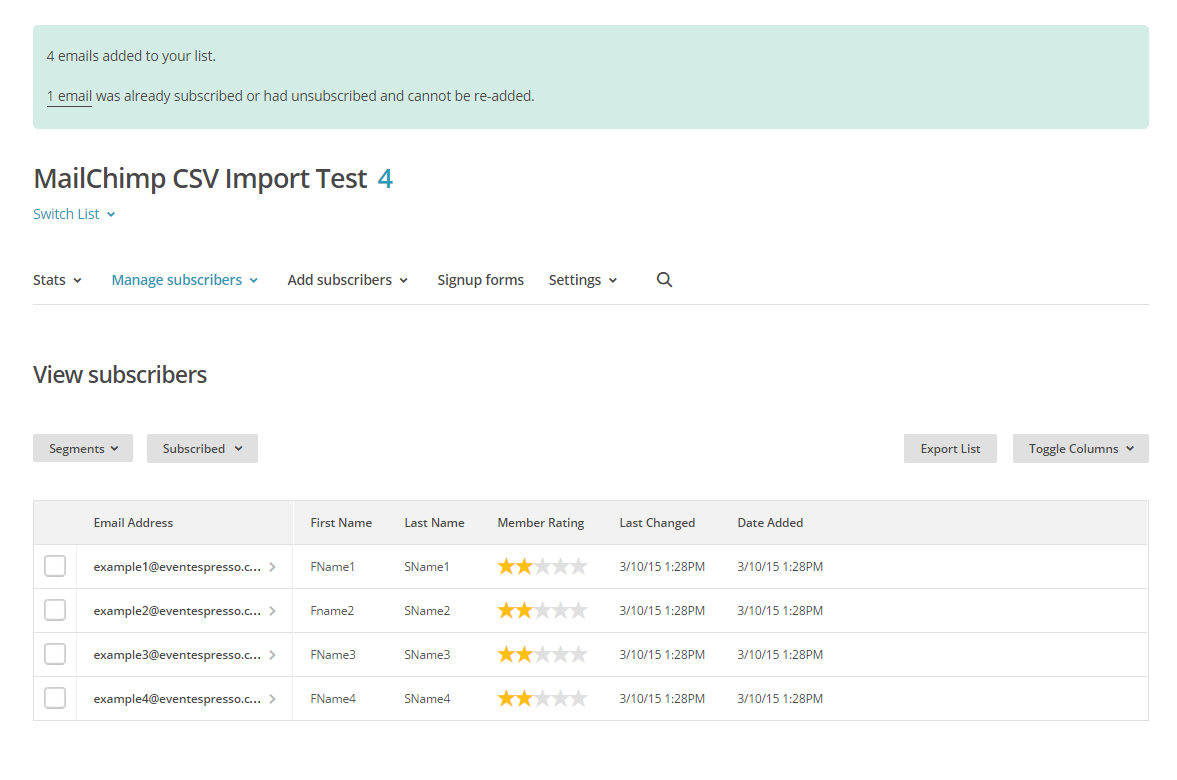Click the View subscribers heading

[120, 375]
